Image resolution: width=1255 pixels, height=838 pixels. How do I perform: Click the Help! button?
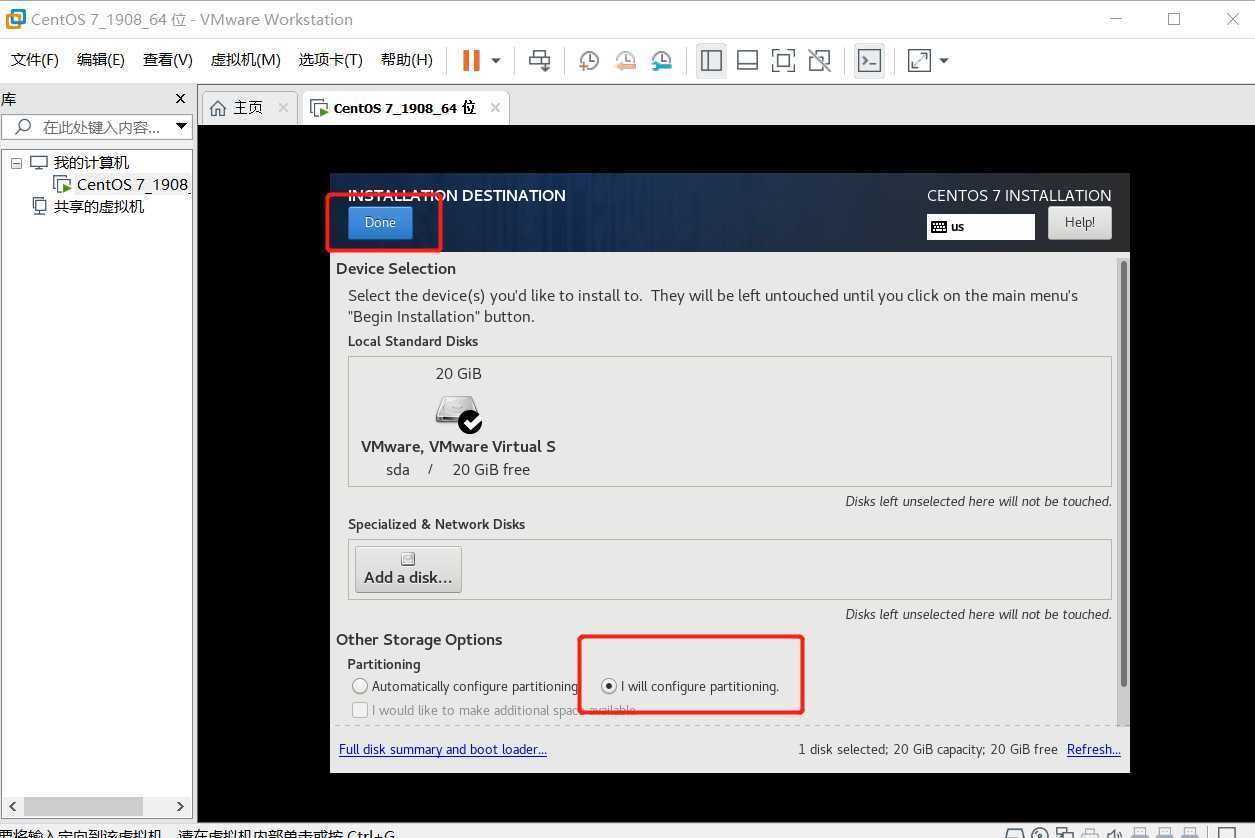(x=1079, y=223)
